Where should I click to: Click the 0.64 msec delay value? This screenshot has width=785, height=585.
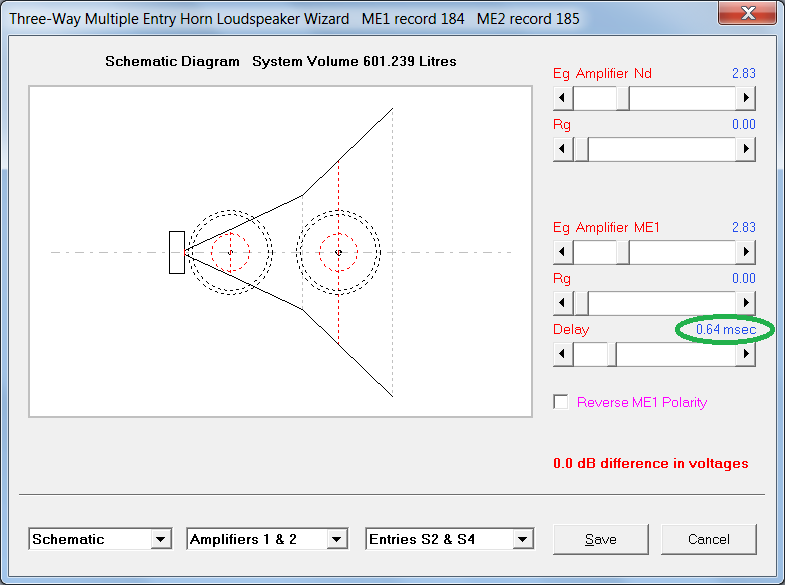726,329
